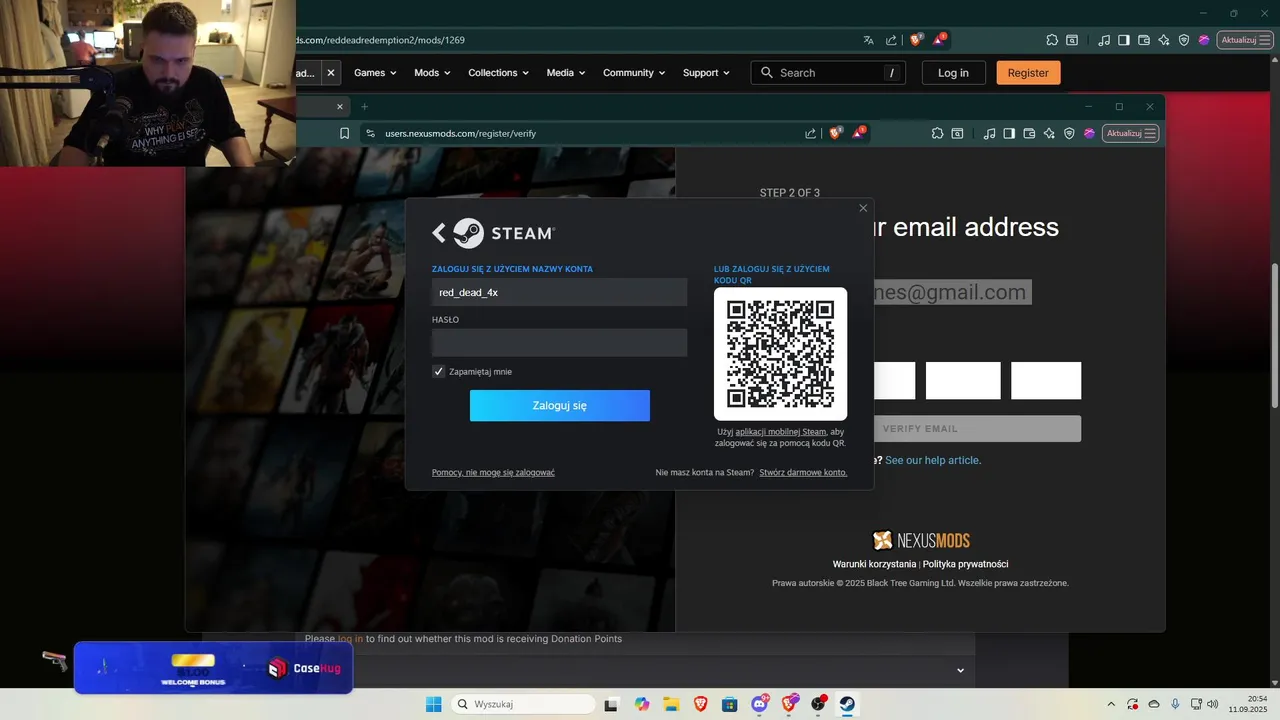Open the Collections dropdown menu
The width and height of the screenshot is (1280, 720).
pyautogui.click(x=498, y=73)
